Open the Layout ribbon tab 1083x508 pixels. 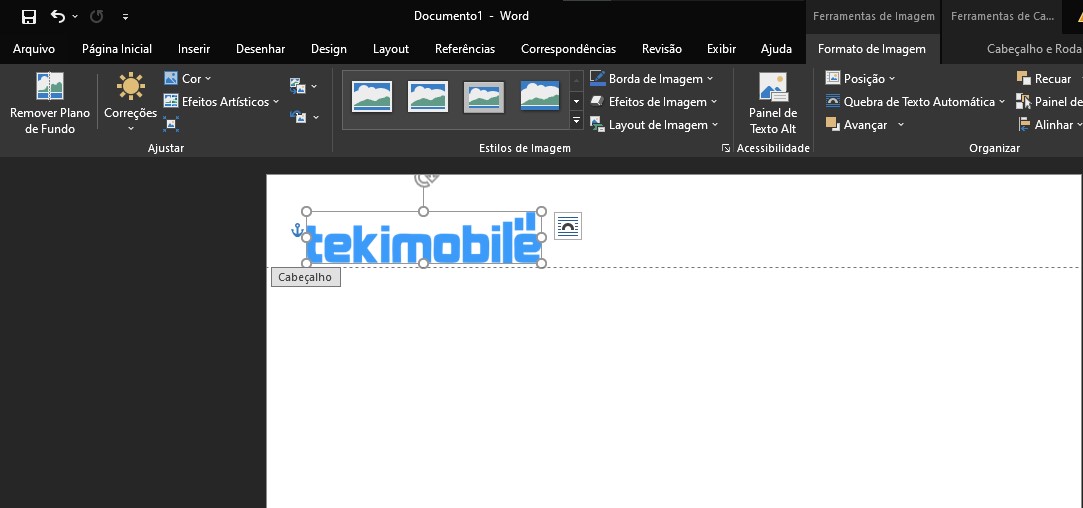click(391, 49)
